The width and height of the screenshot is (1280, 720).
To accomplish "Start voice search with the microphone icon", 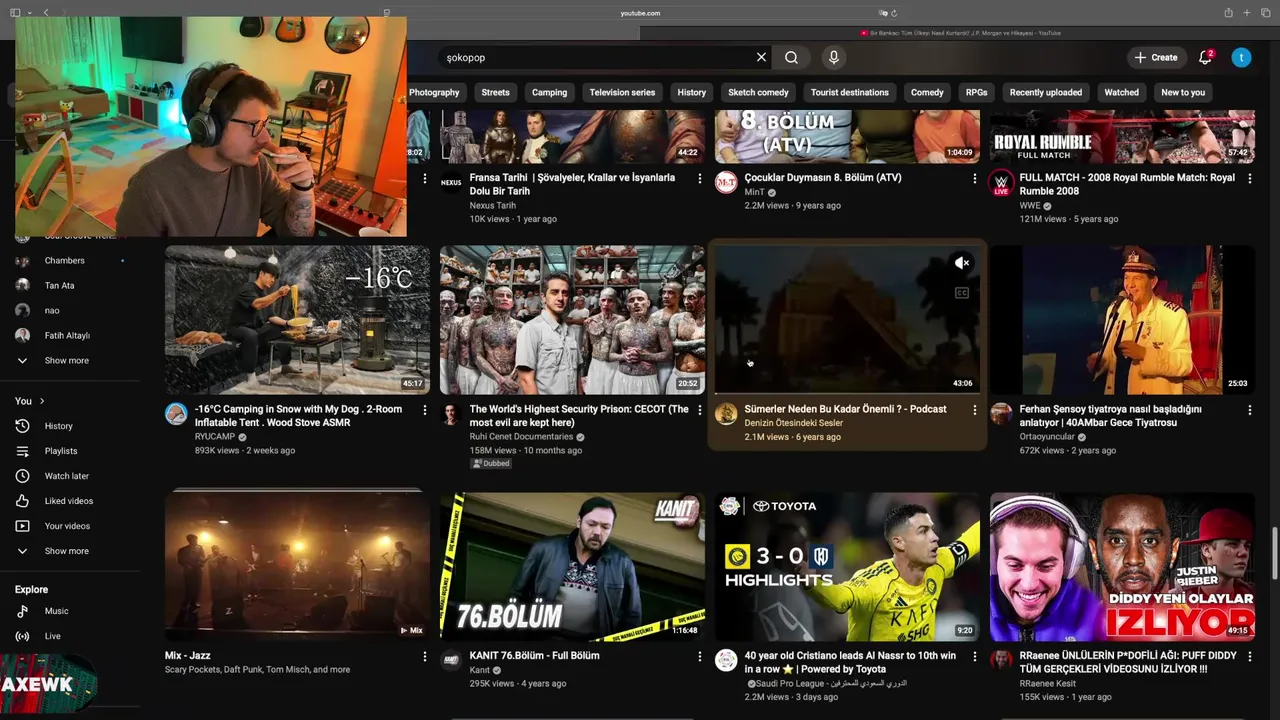I will pos(833,58).
